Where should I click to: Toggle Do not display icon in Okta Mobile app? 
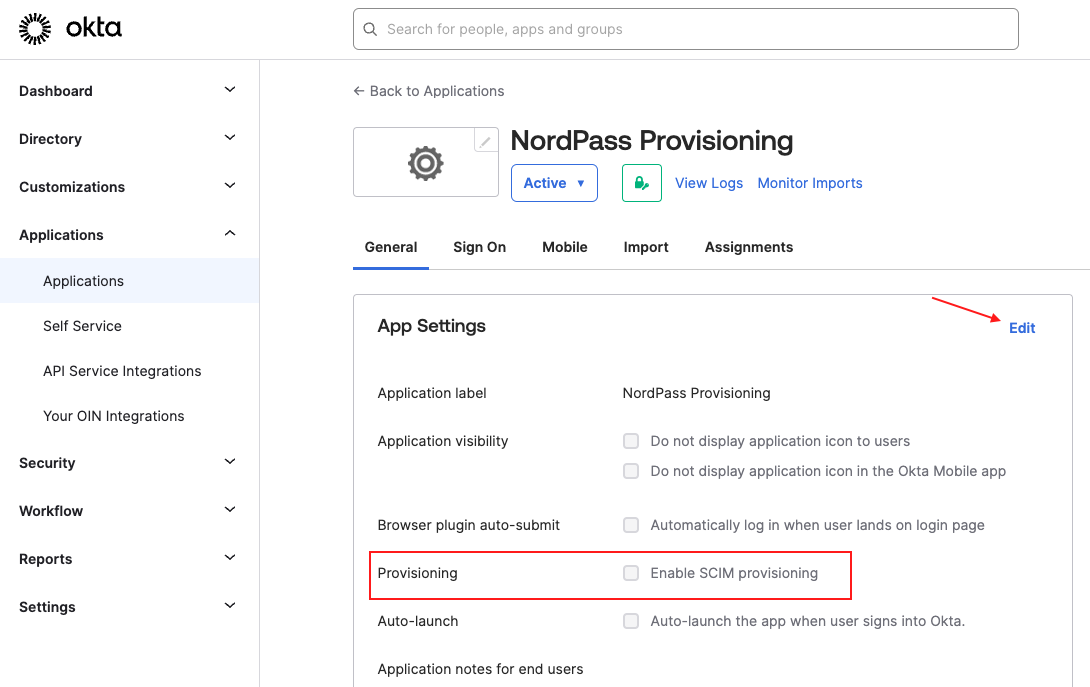tap(631, 471)
